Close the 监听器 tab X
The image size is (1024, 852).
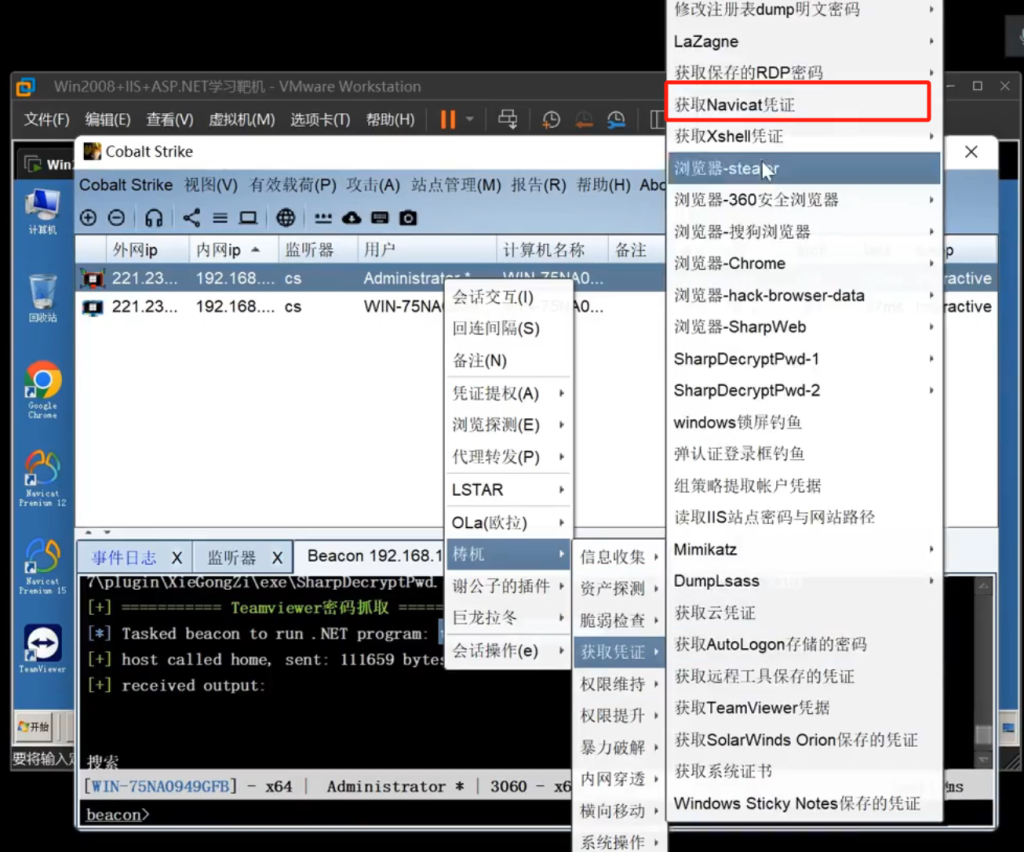pyautogui.click(x=278, y=558)
